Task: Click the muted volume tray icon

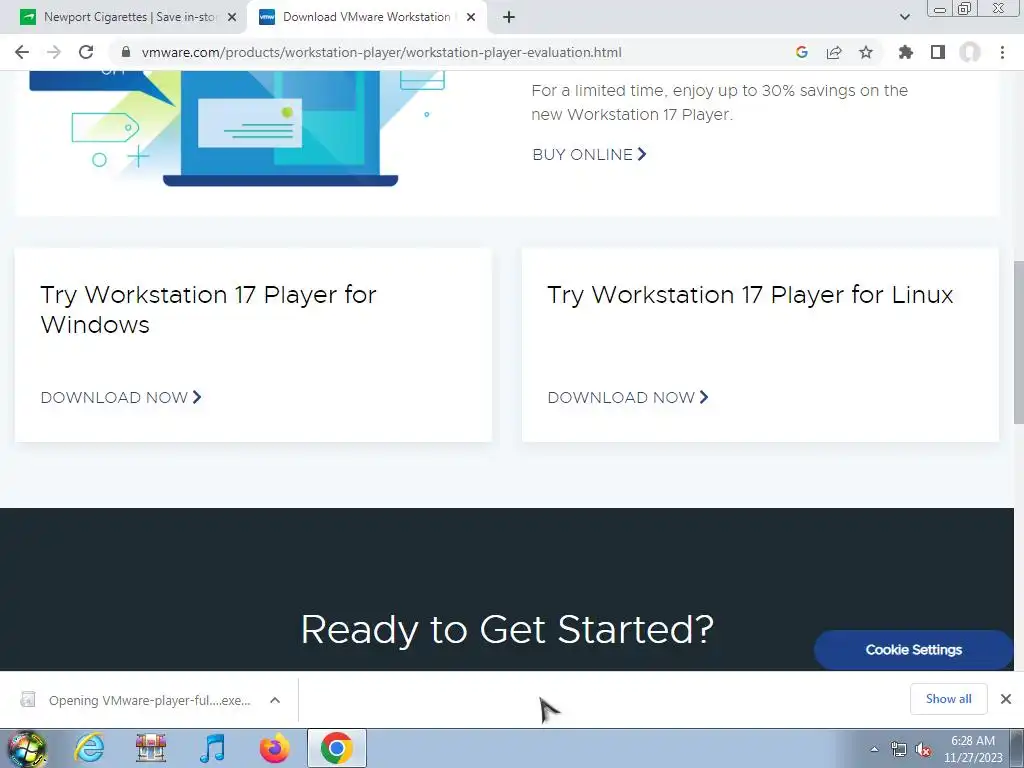Action: pyautogui.click(x=923, y=750)
